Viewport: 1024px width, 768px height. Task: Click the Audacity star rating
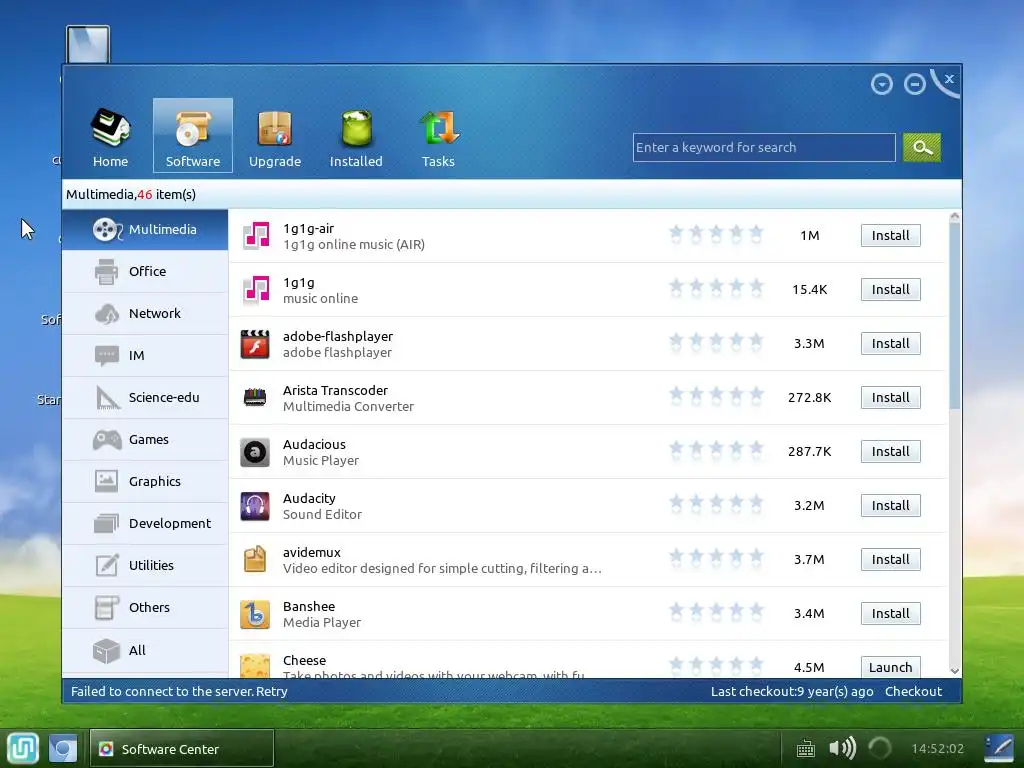(716, 504)
